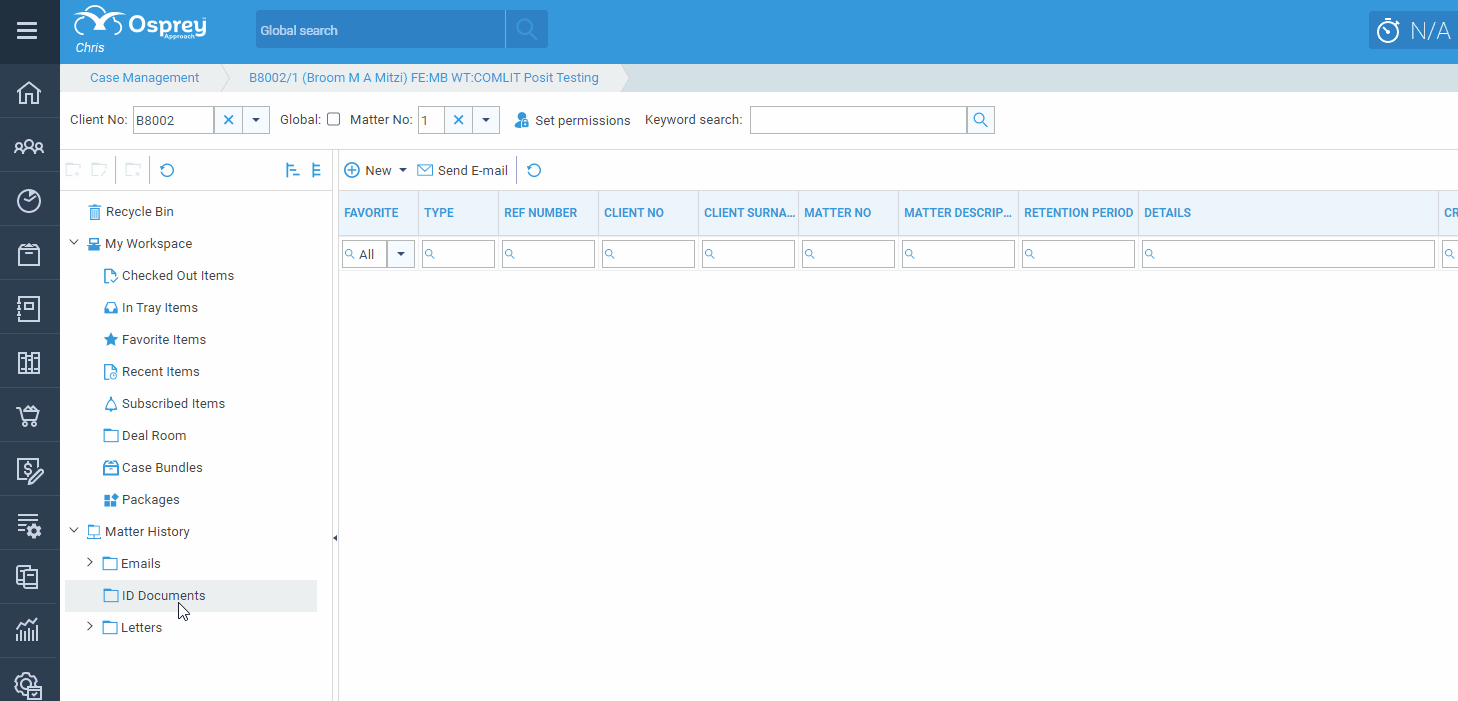Screen dimensions: 1458x701
Task: Click the timer stopwatch icon
Action: [1388, 31]
